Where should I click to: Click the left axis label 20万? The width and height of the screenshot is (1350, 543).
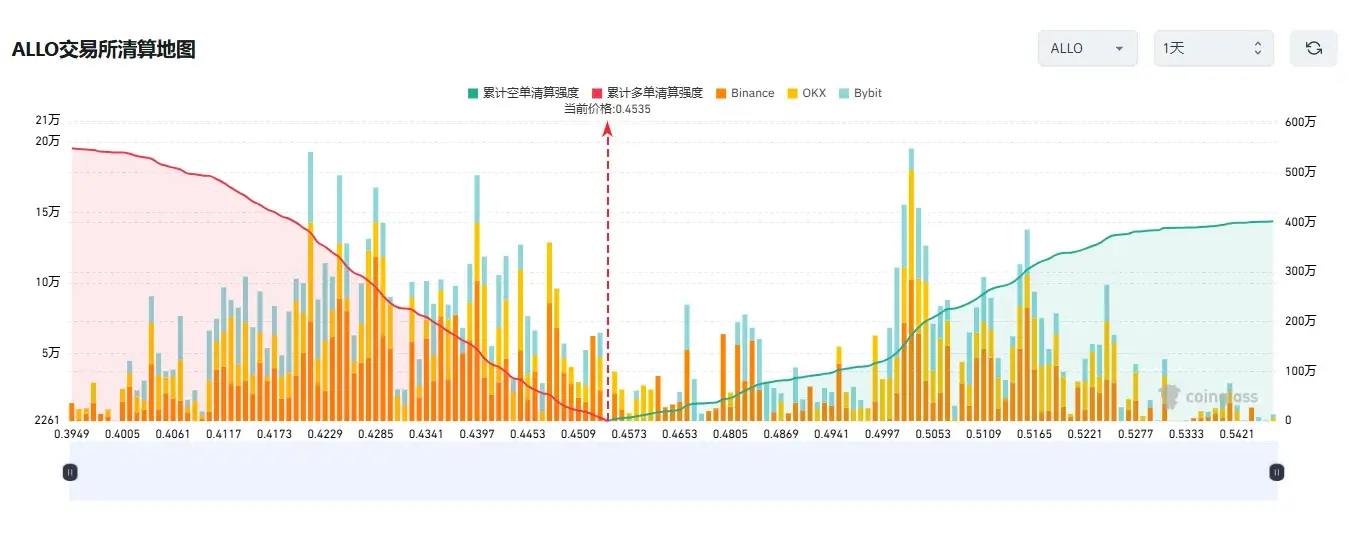48,141
